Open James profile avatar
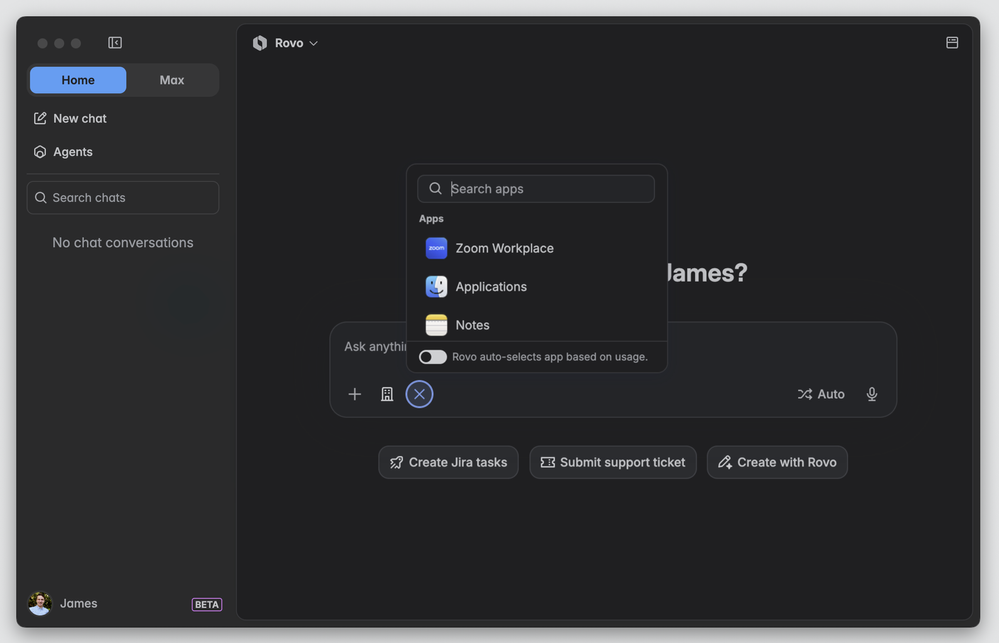This screenshot has height=643, width=999. 40,603
